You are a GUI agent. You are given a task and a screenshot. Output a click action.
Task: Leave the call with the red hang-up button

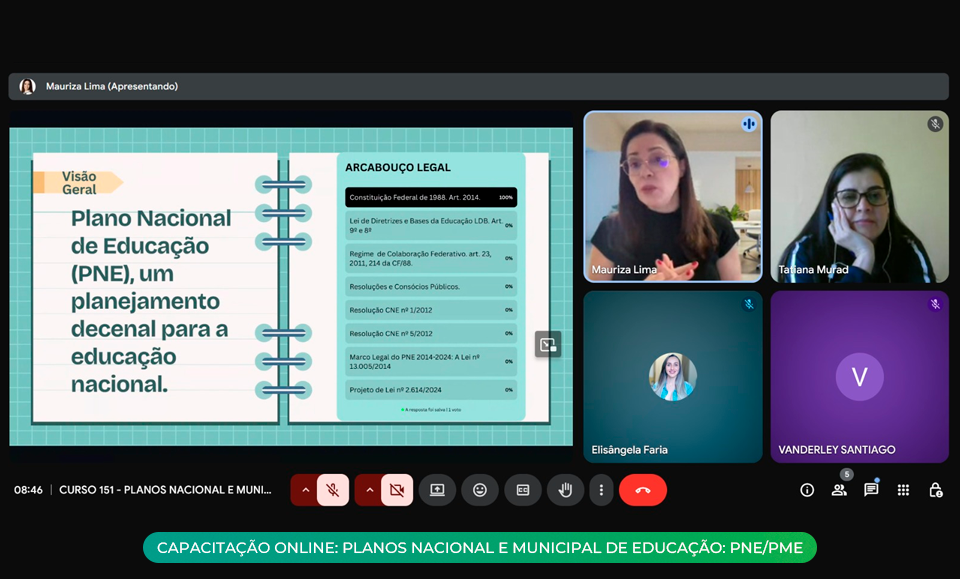click(x=642, y=490)
